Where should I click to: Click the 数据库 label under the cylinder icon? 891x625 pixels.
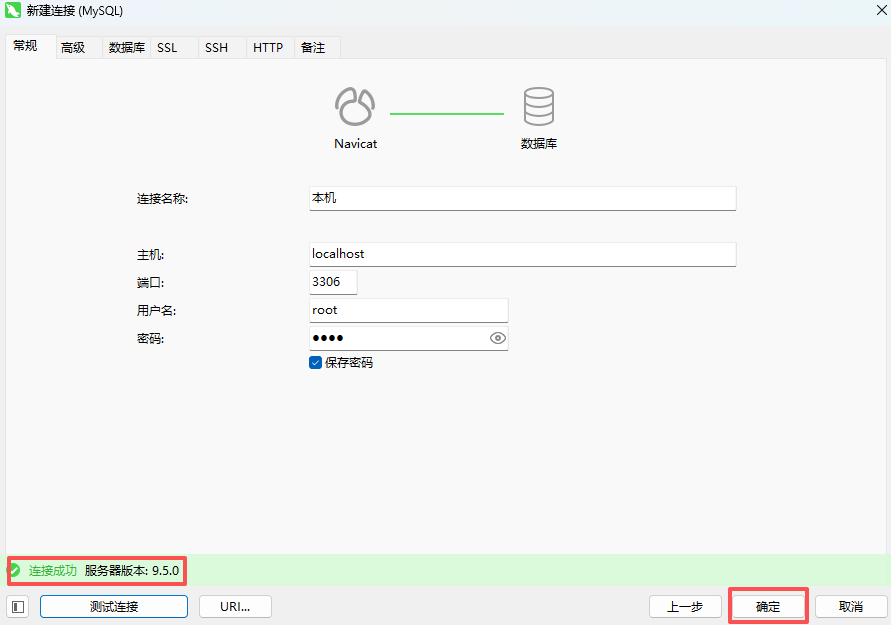[x=539, y=144]
